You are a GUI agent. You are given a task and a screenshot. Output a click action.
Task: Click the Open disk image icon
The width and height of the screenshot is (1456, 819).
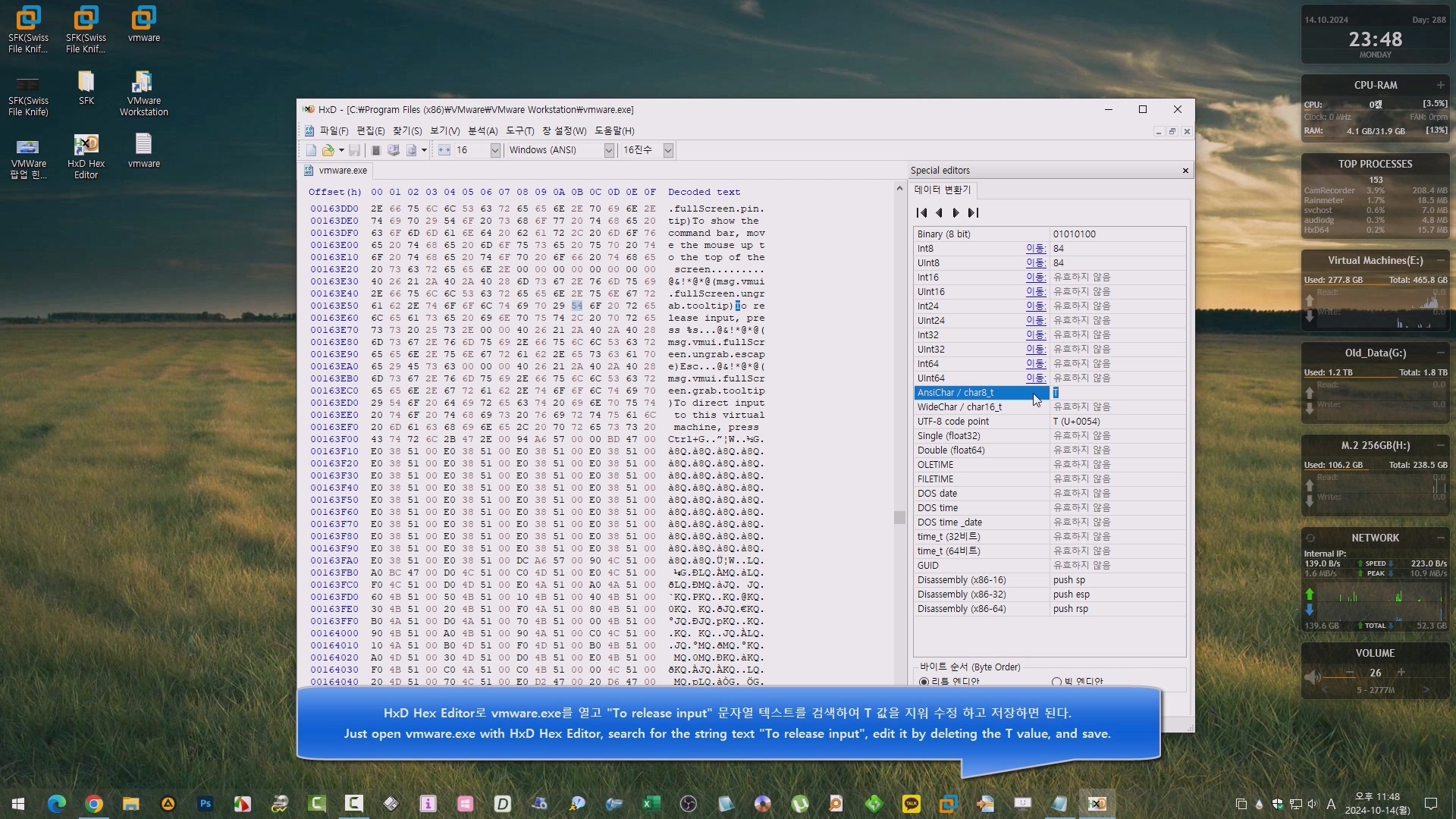pyautogui.click(x=411, y=150)
